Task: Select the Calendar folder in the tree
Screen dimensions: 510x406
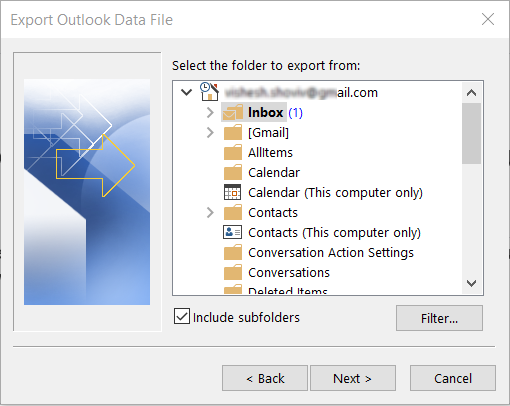Action: [274, 173]
